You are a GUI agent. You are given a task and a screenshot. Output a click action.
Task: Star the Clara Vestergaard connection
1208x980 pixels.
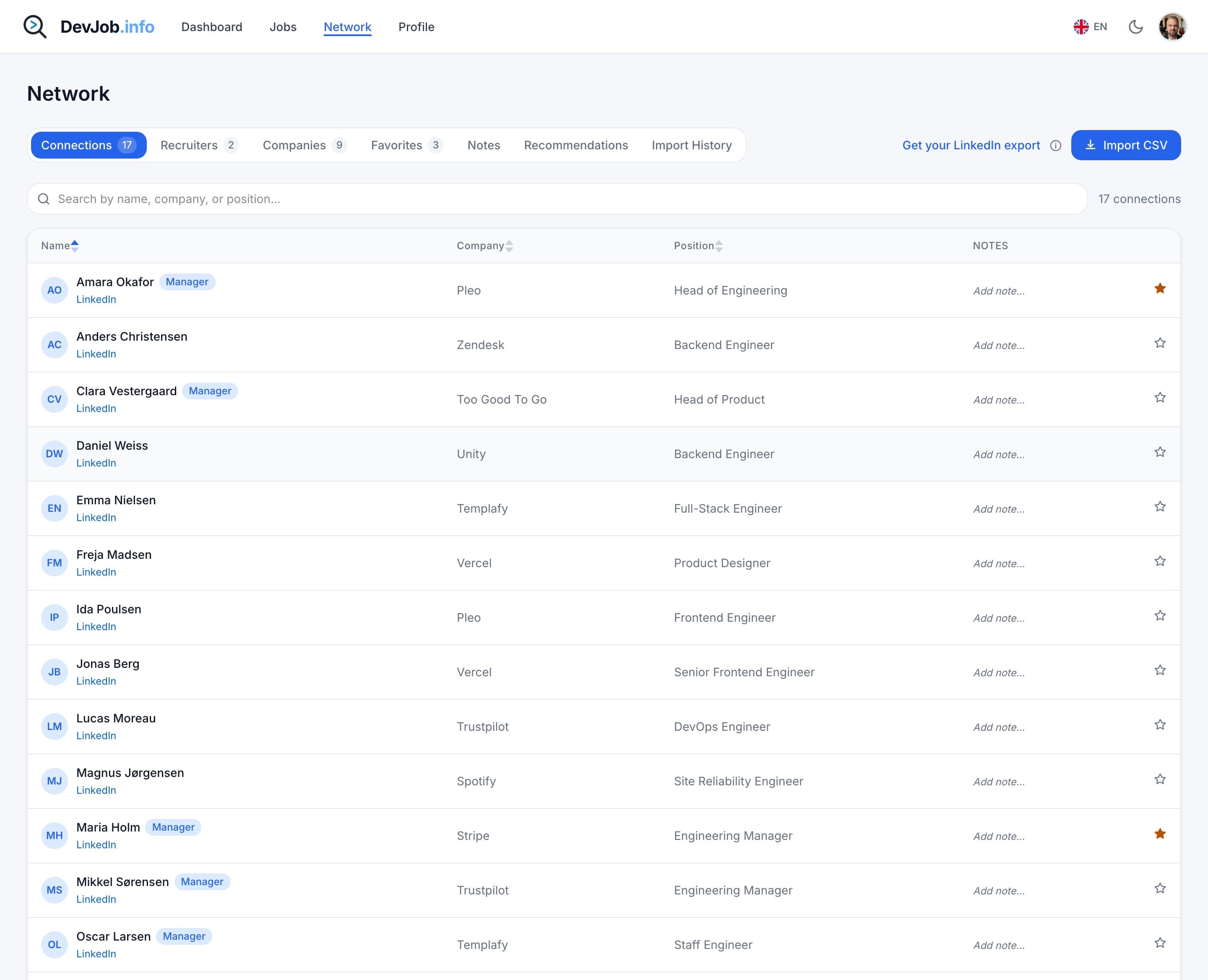point(1160,397)
